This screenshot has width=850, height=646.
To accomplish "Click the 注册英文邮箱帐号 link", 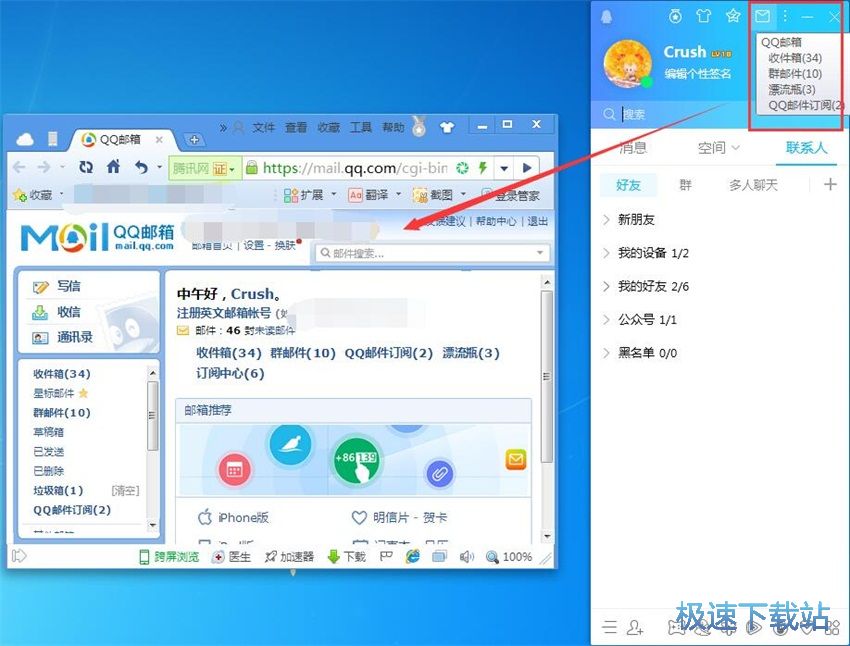I will [x=224, y=313].
